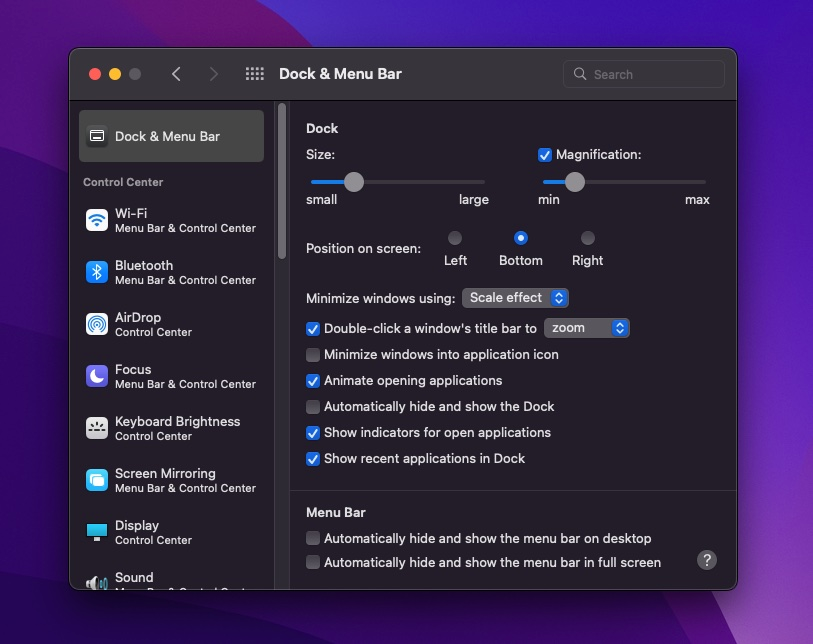Click the 'max' magnification label
This screenshot has width=813, height=644.
tap(697, 200)
